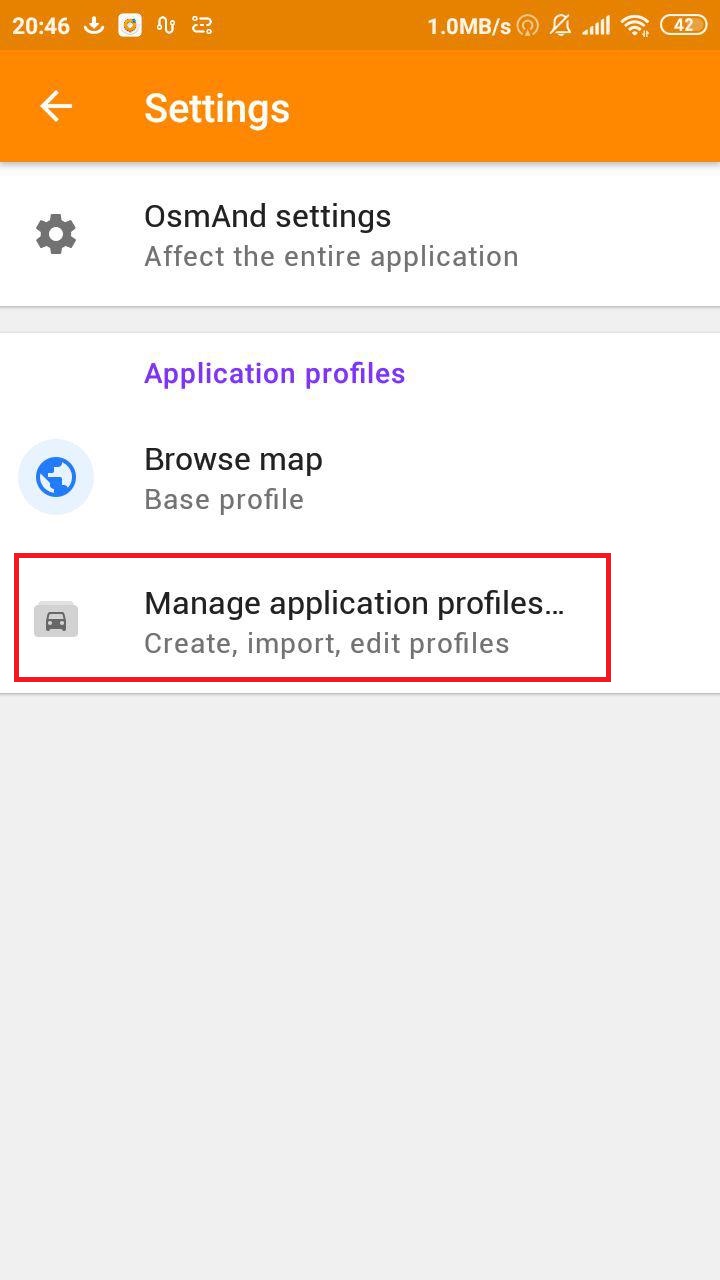
Task: Tap the "Base profile" subtitle text
Action: (224, 499)
